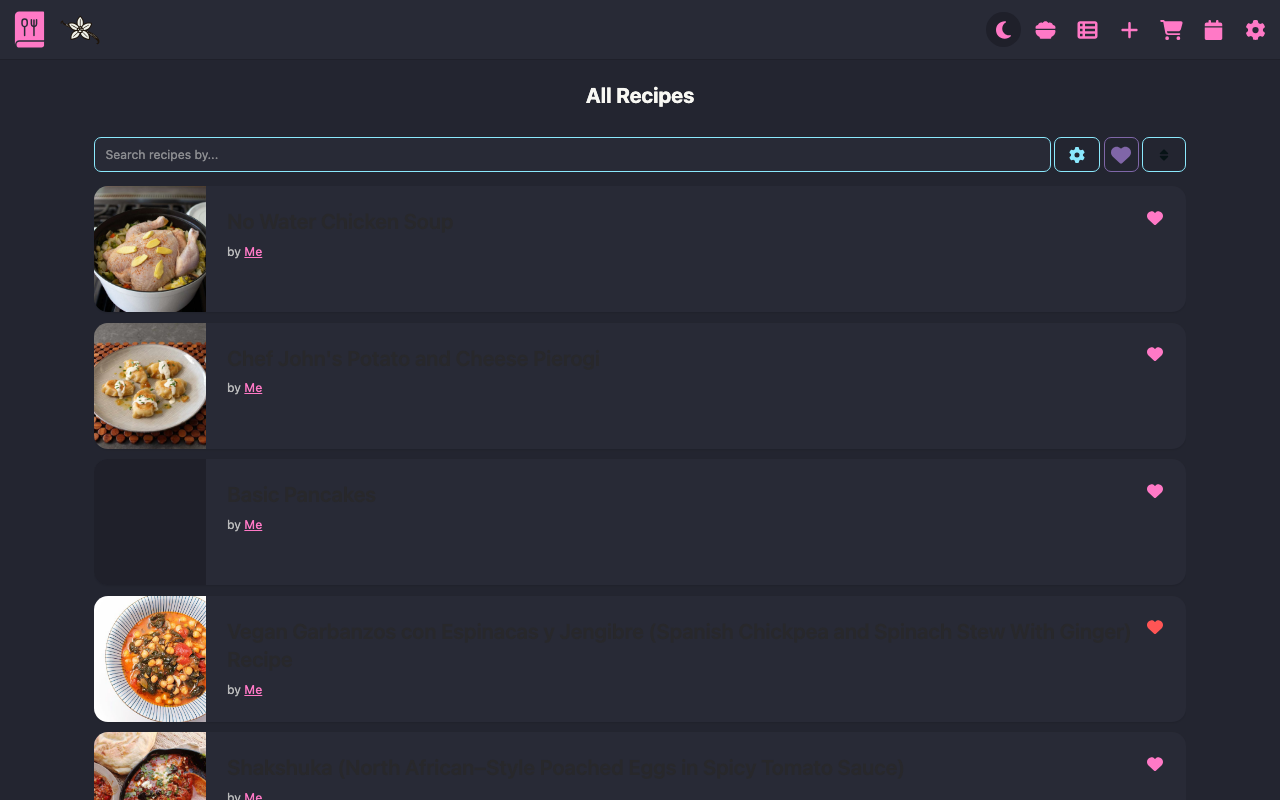The height and width of the screenshot is (800, 1280).
Task: Click the vanilla flower logo icon
Action: point(80,29)
